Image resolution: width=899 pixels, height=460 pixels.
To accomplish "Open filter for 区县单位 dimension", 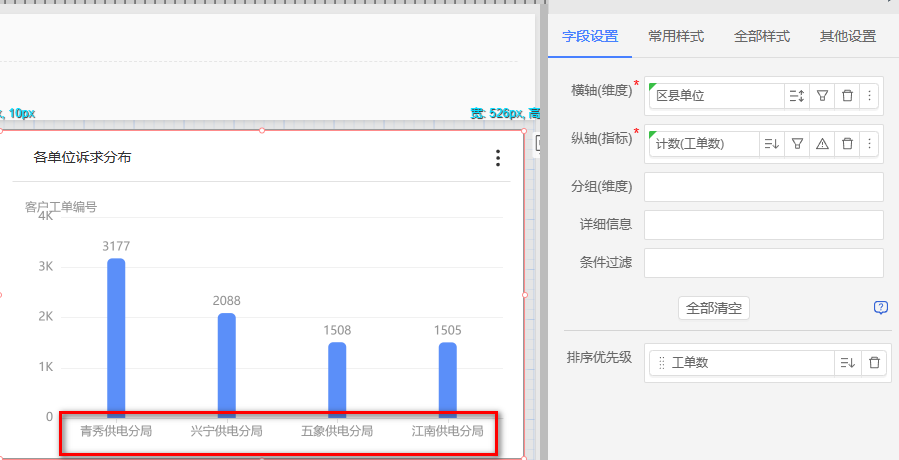I will coord(822,96).
